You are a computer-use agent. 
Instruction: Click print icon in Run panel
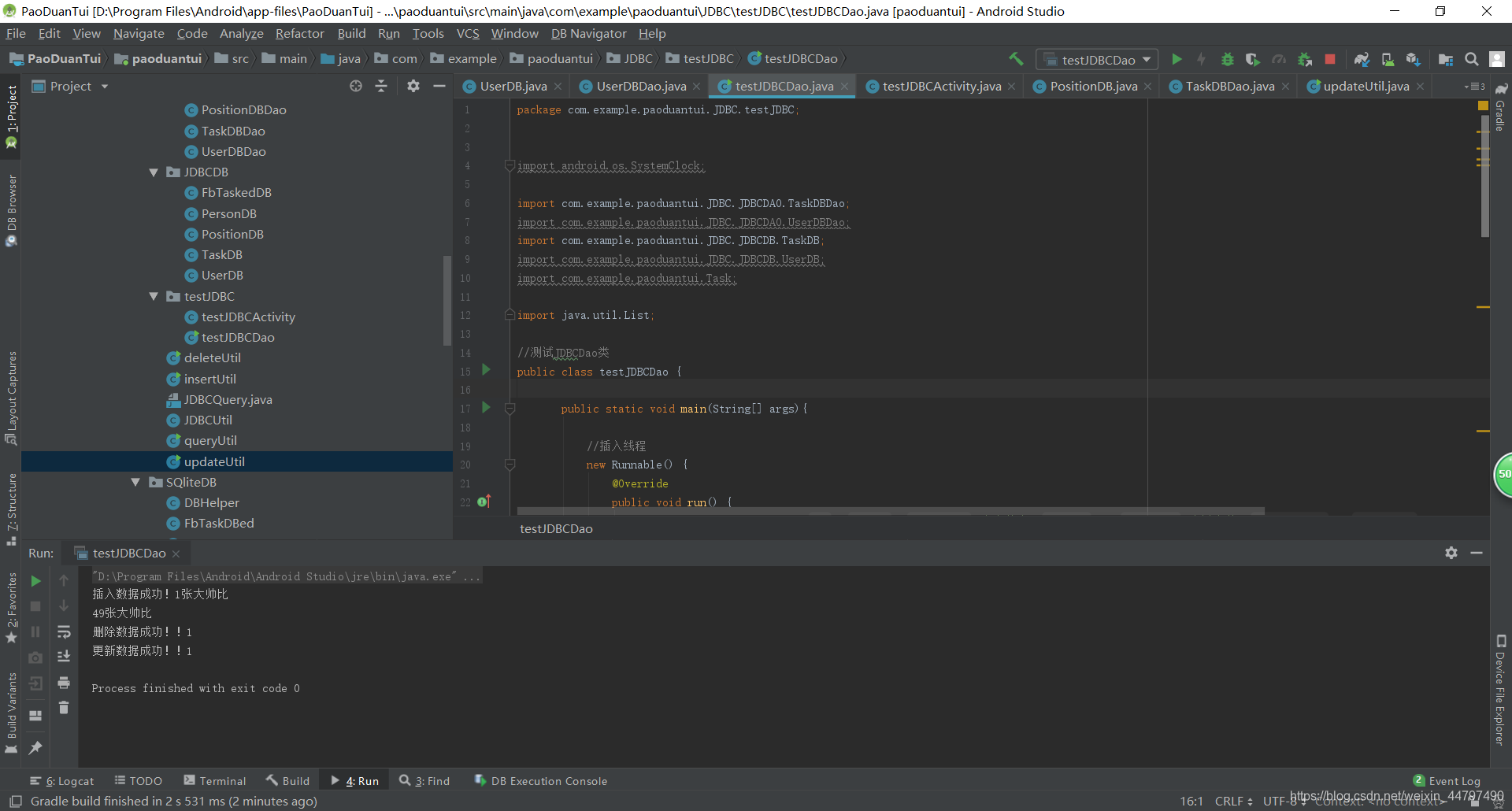coord(64,683)
